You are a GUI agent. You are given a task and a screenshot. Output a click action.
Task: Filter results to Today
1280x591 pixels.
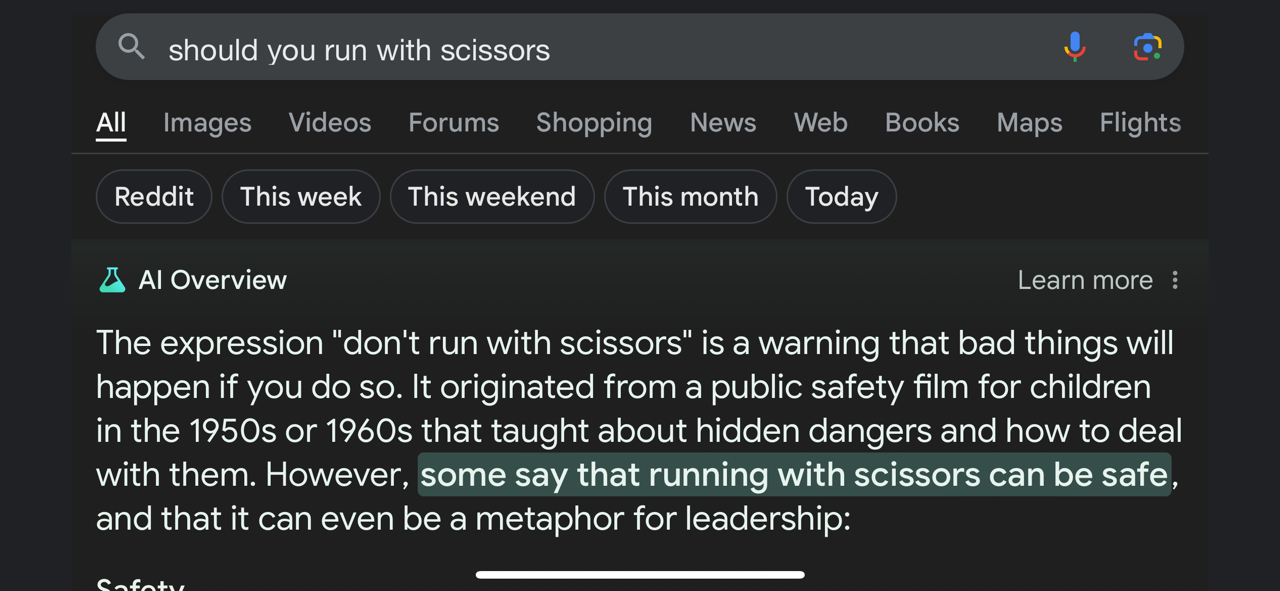pyautogui.click(x=841, y=196)
